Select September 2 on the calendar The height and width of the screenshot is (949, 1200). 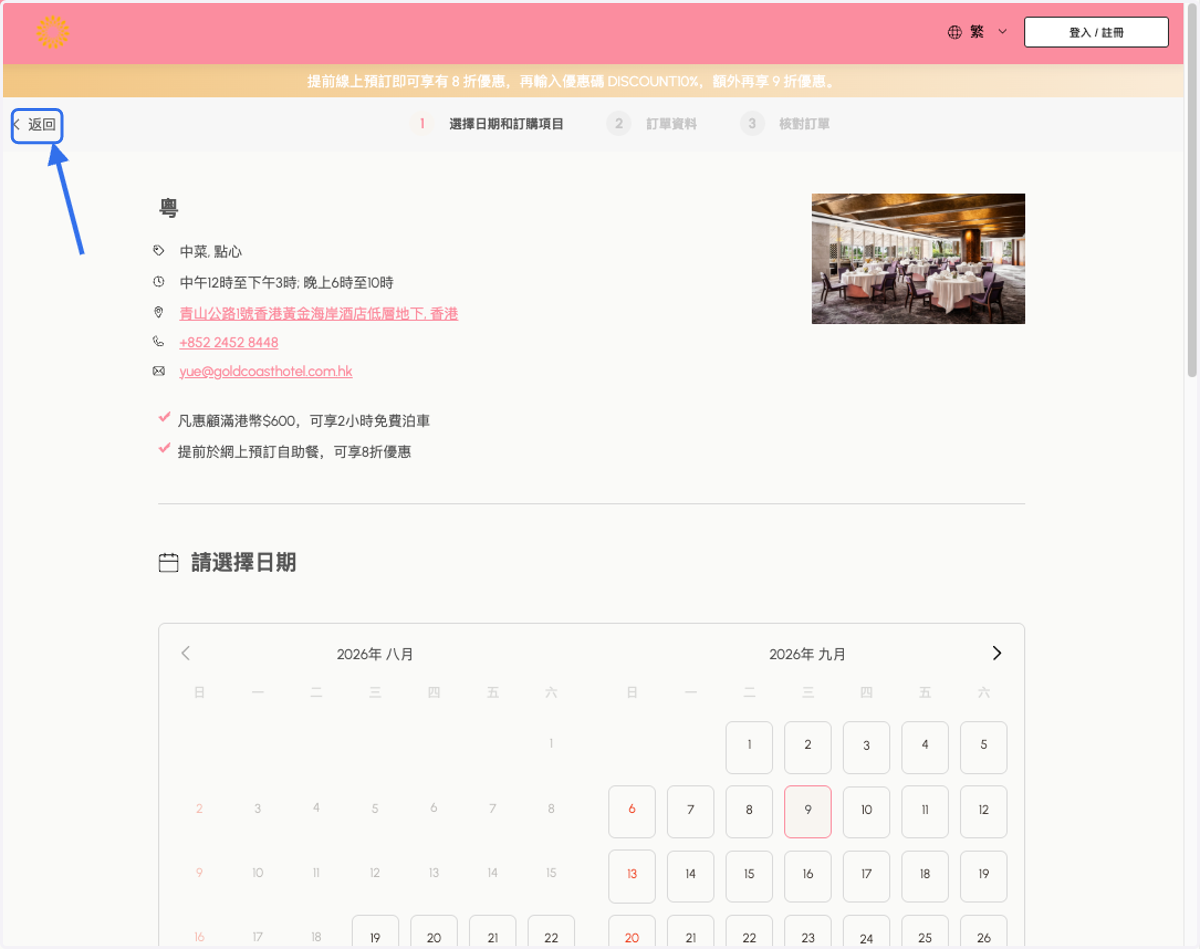(x=808, y=746)
